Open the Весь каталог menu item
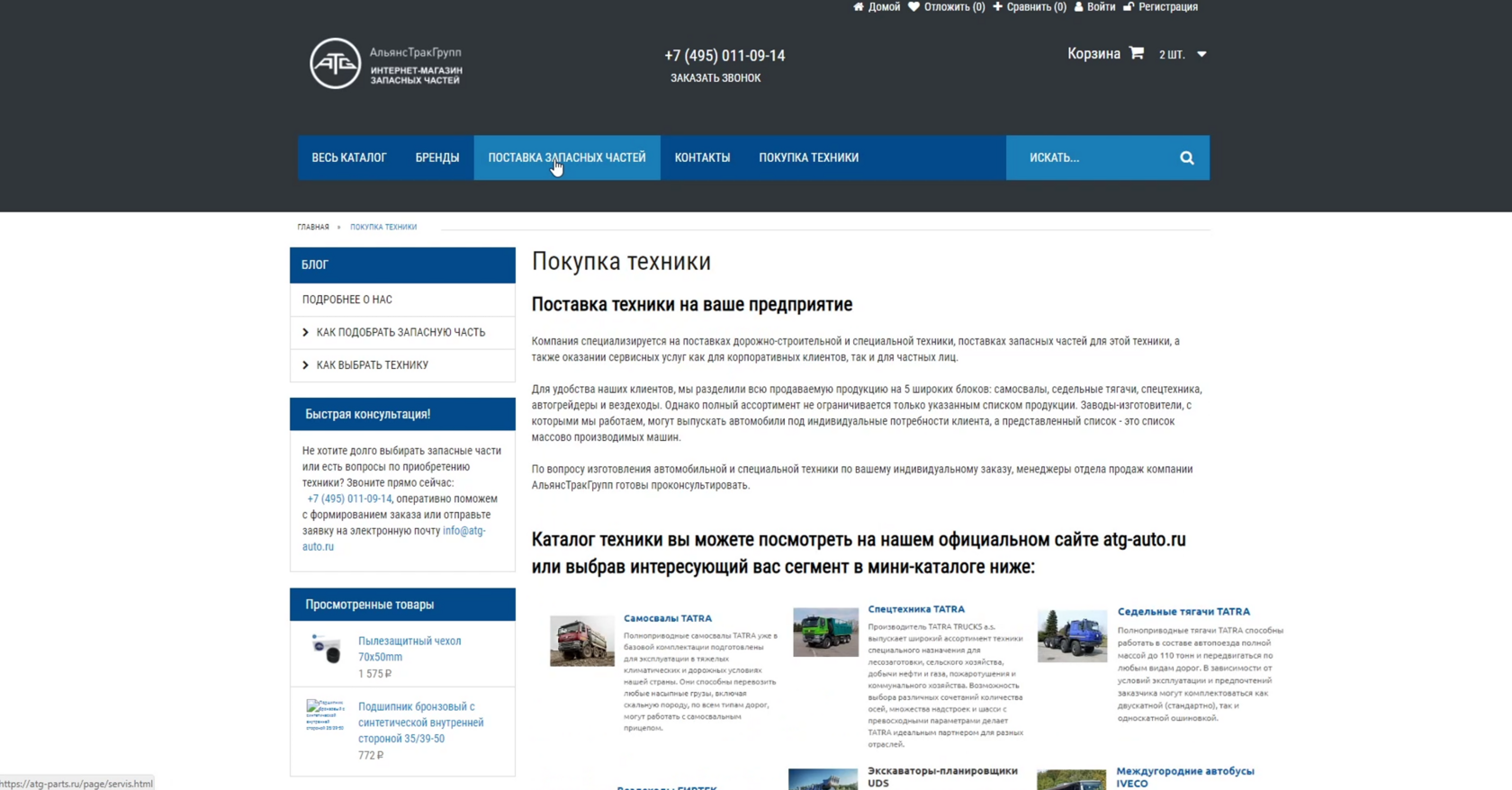Screen dimensions: 1512x790 (x=349, y=157)
